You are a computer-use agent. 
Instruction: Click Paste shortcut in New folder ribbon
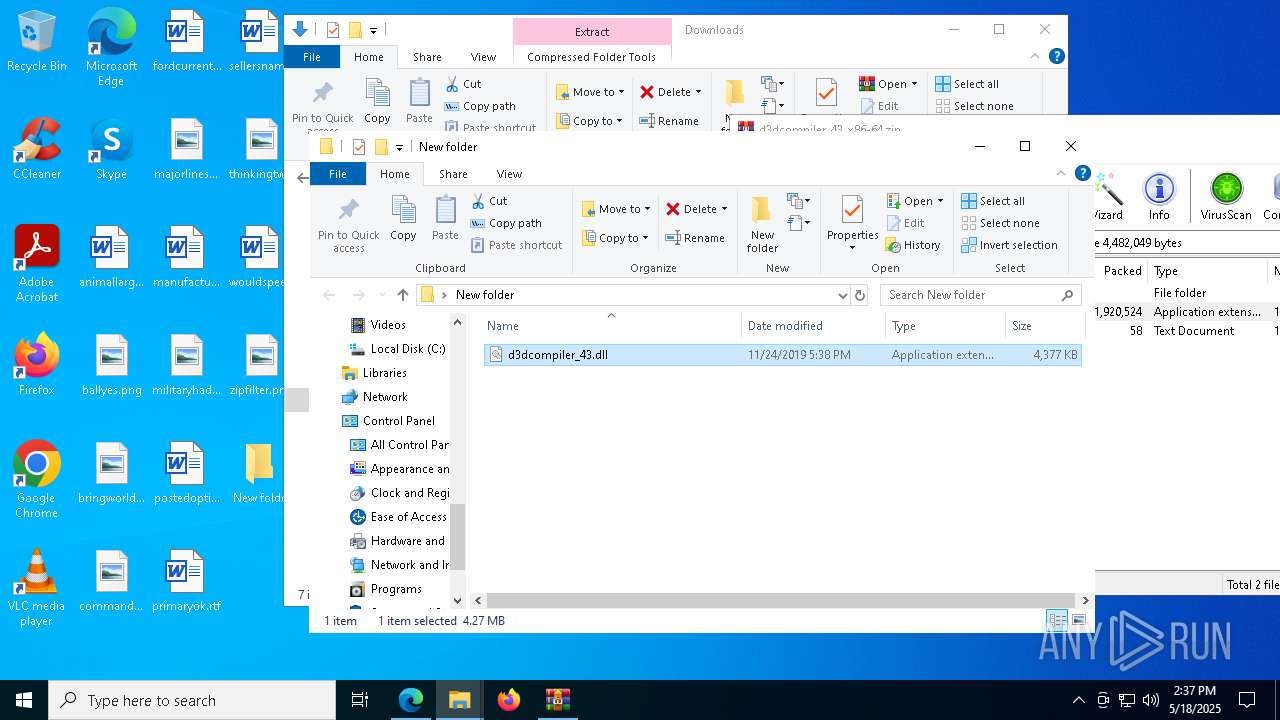517,245
